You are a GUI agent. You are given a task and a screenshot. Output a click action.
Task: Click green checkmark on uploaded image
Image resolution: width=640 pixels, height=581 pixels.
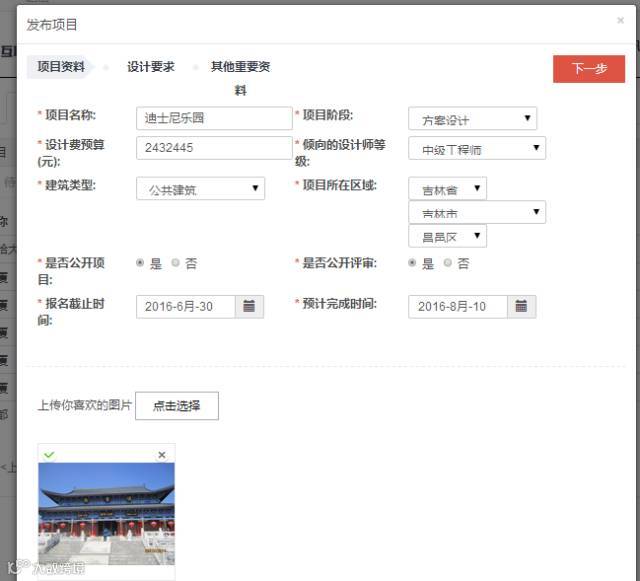(49, 455)
